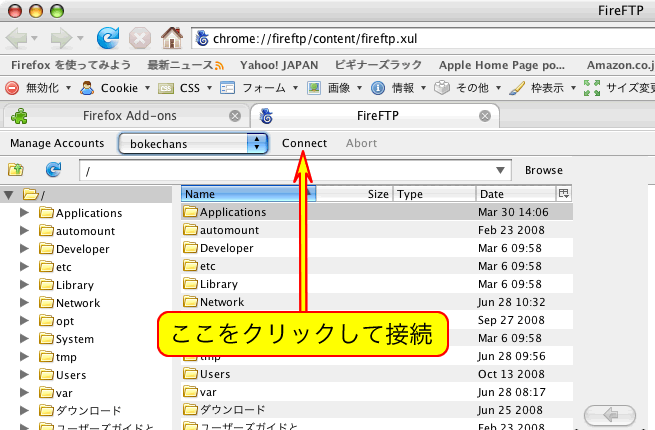Click the puzzle icon on Firefox Add-ons tab

point(19,116)
